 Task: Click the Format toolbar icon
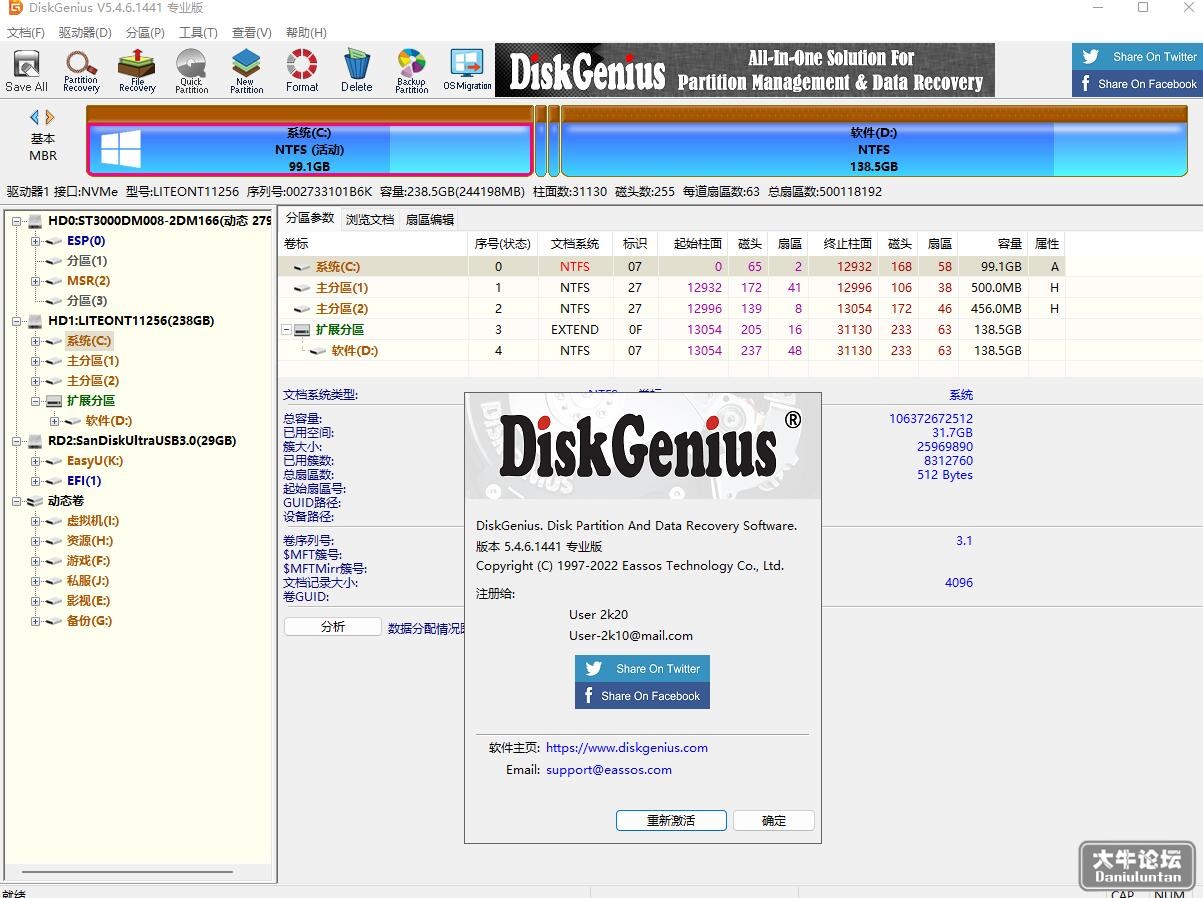click(302, 71)
